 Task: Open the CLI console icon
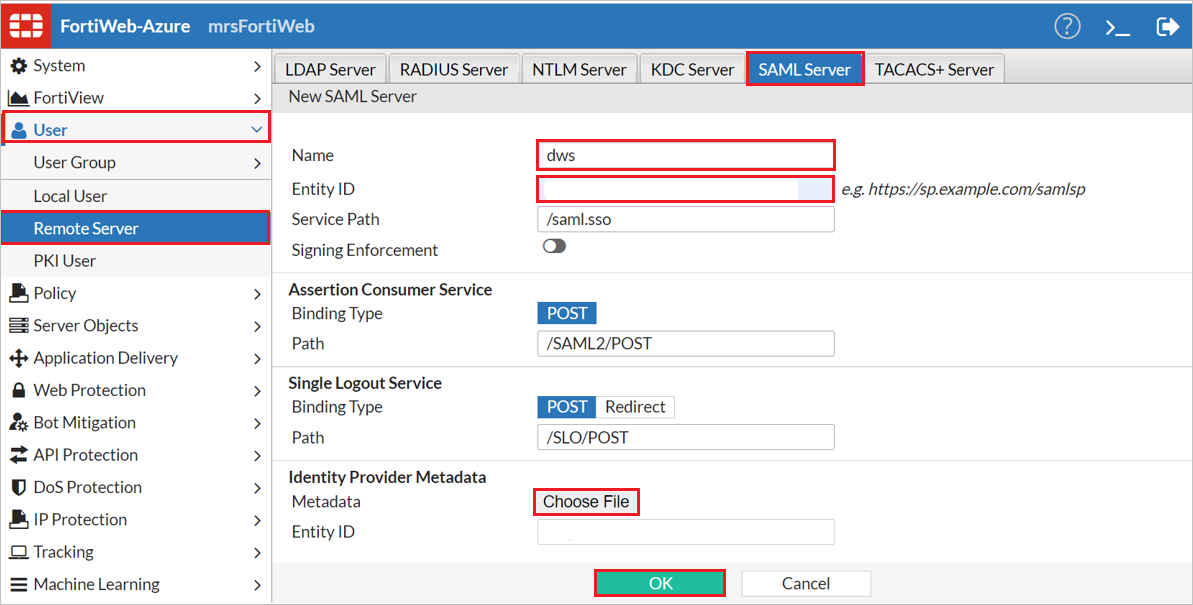[1118, 28]
